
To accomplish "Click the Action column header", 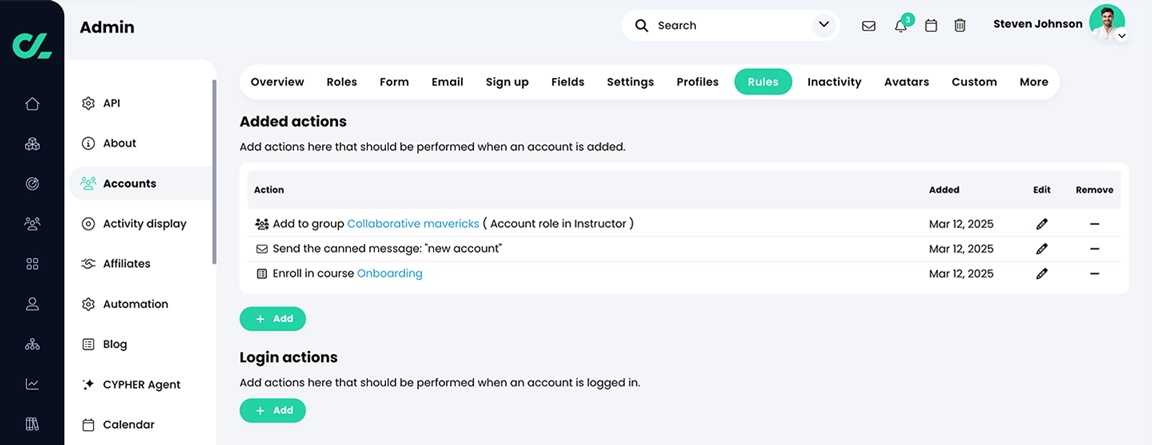I will coord(269,190).
